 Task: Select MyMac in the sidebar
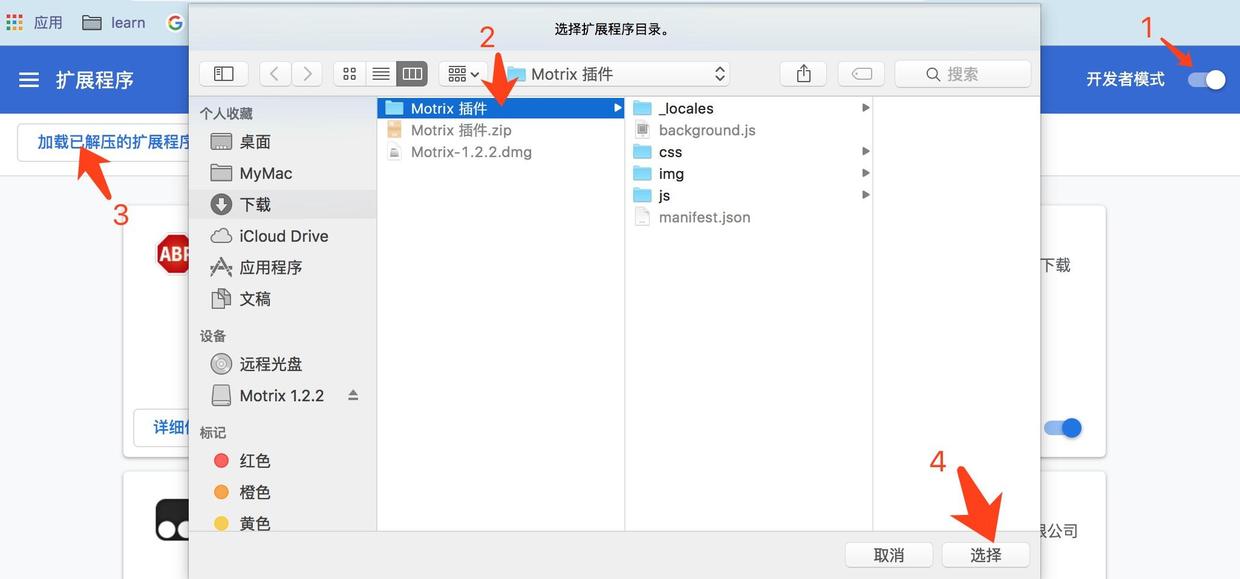point(283,173)
